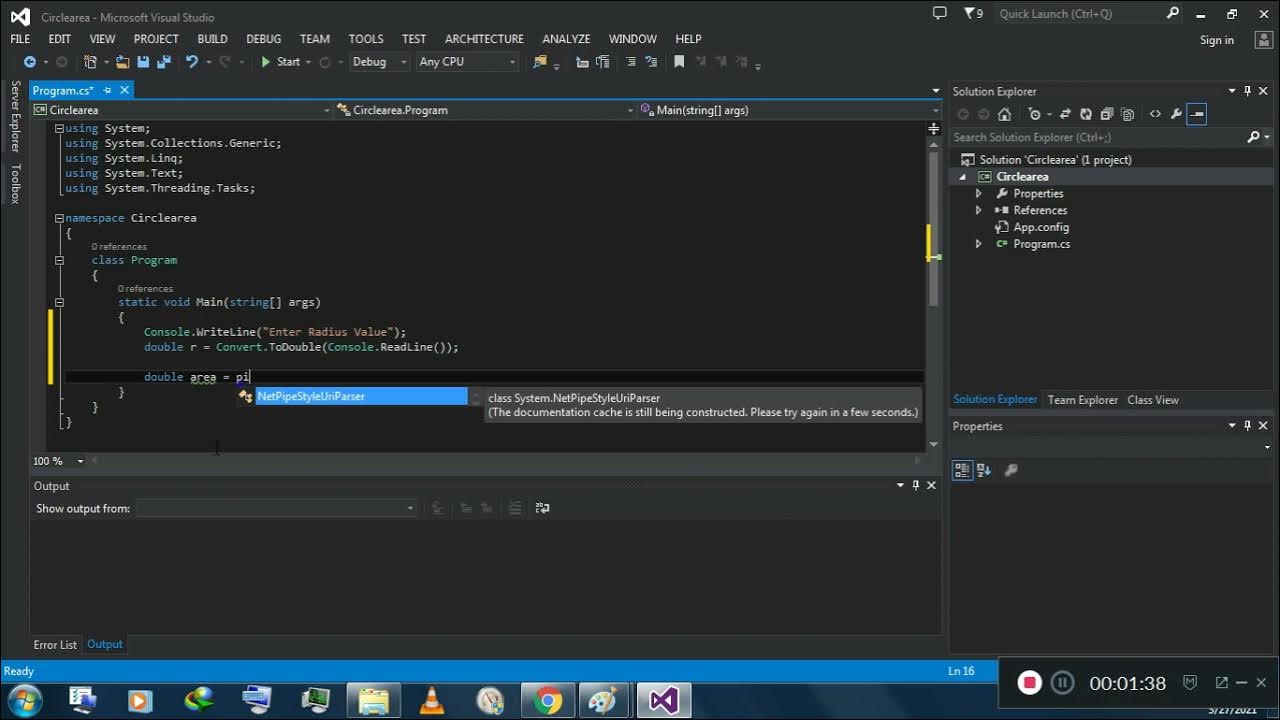1280x720 pixels.
Task: Collapse the using directives outline region
Action: point(59,129)
